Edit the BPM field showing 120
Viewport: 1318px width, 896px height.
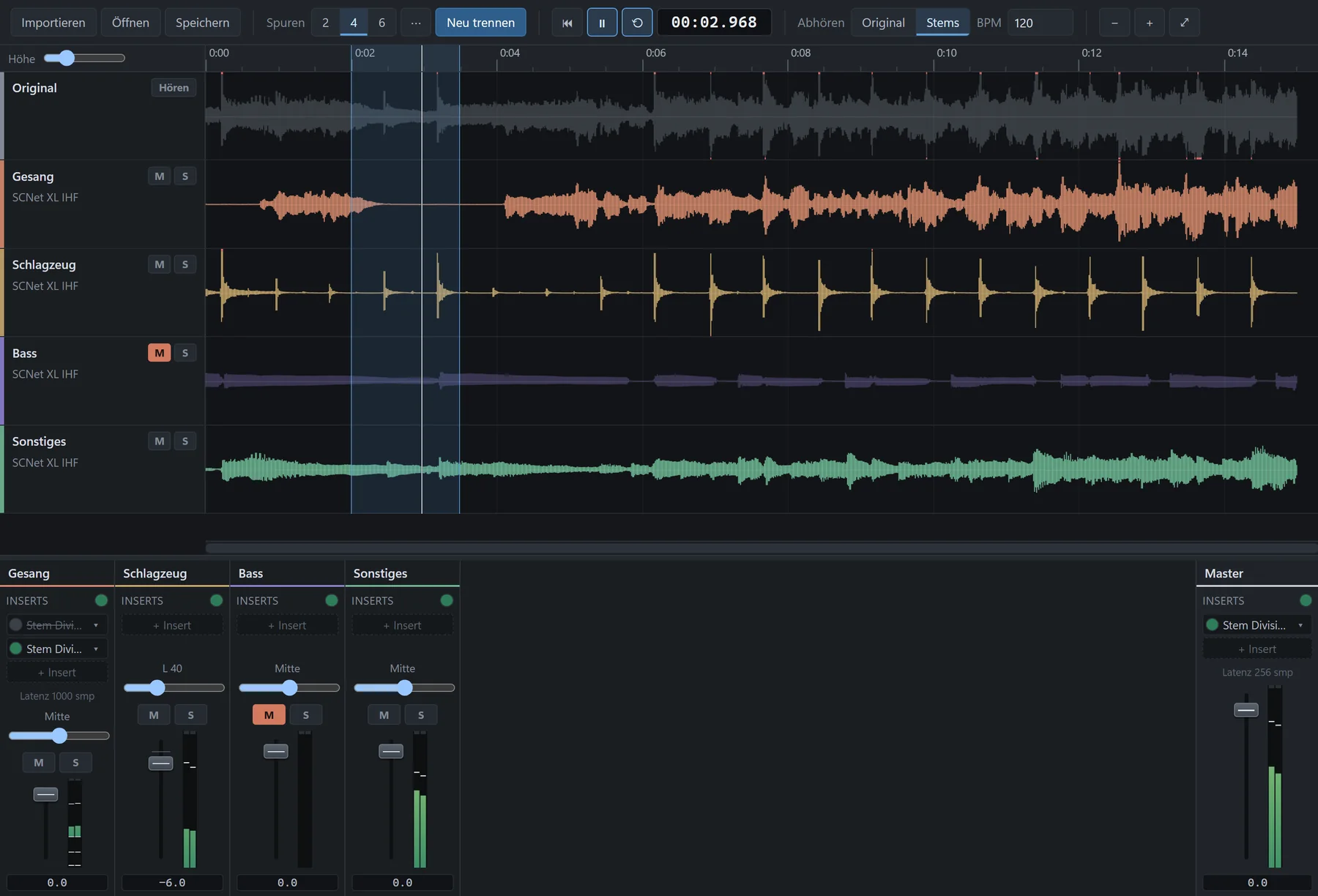coord(1040,23)
